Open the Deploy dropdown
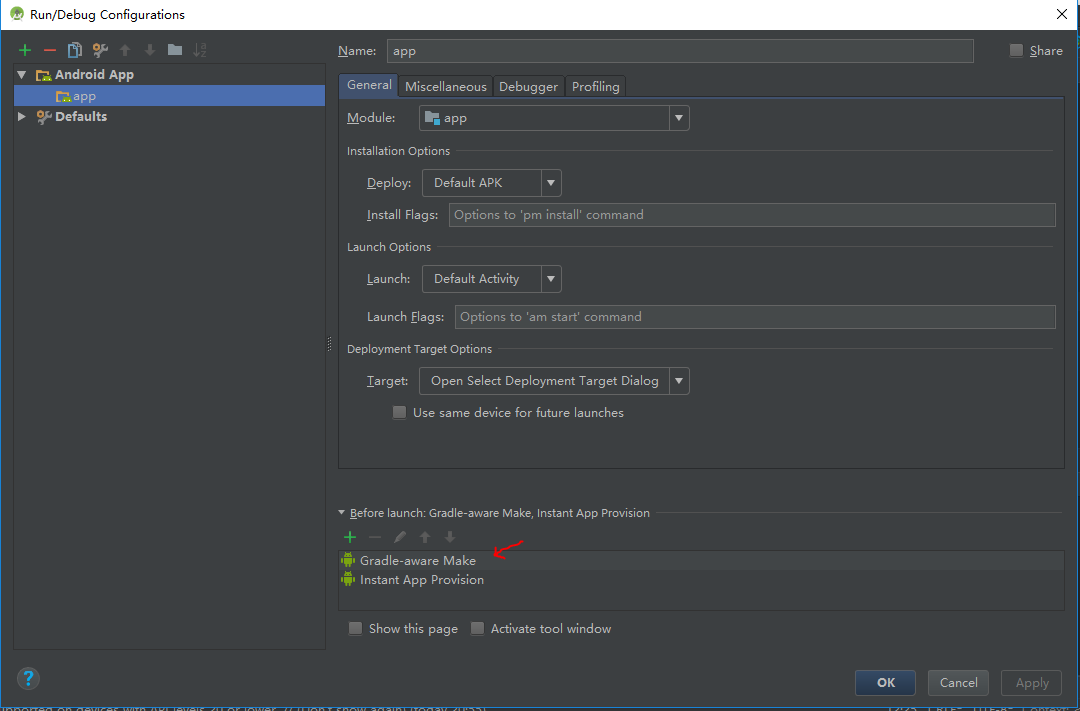 [x=551, y=183]
